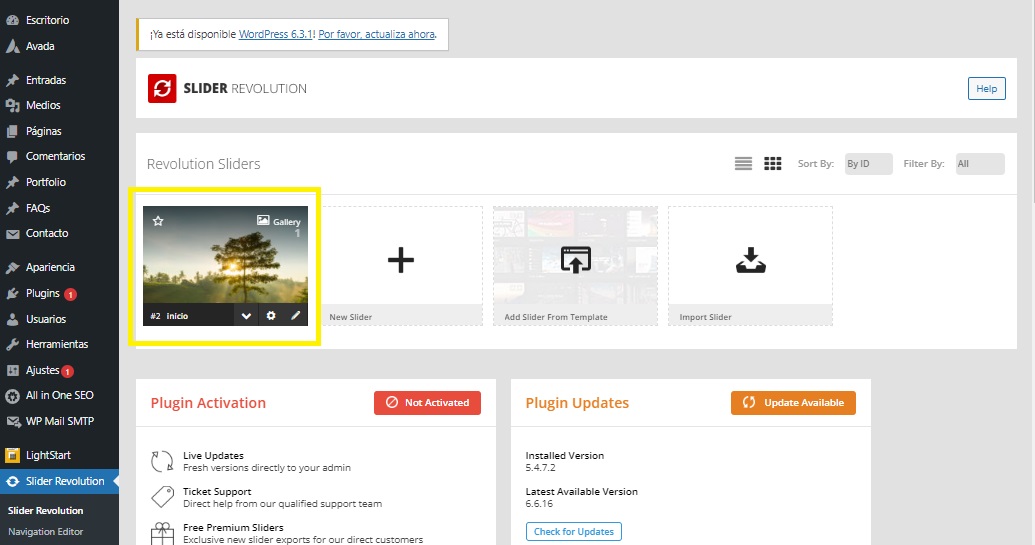Click the Slider Revolution logo icon
Image resolution: width=1035 pixels, height=545 pixels.
[x=162, y=89]
